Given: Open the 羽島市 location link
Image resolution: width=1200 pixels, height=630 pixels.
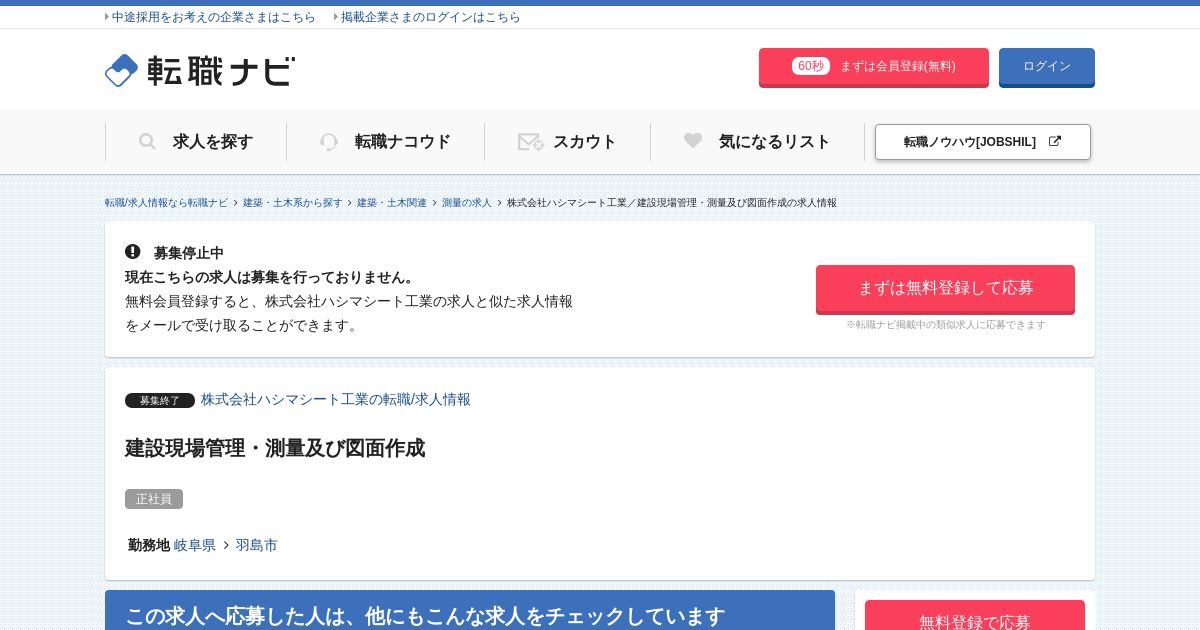Looking at the screenshot, I should (x=257, y=545).
